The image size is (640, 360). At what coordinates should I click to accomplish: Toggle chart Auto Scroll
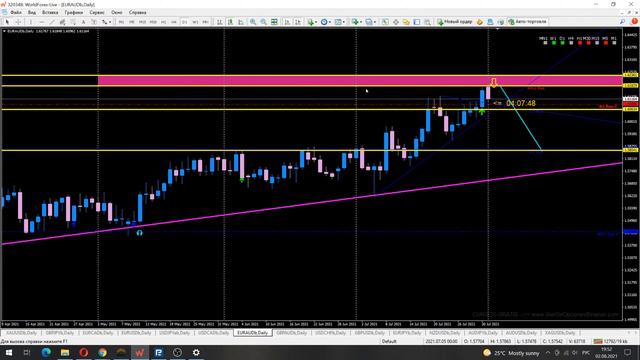(x=287, y=22)
